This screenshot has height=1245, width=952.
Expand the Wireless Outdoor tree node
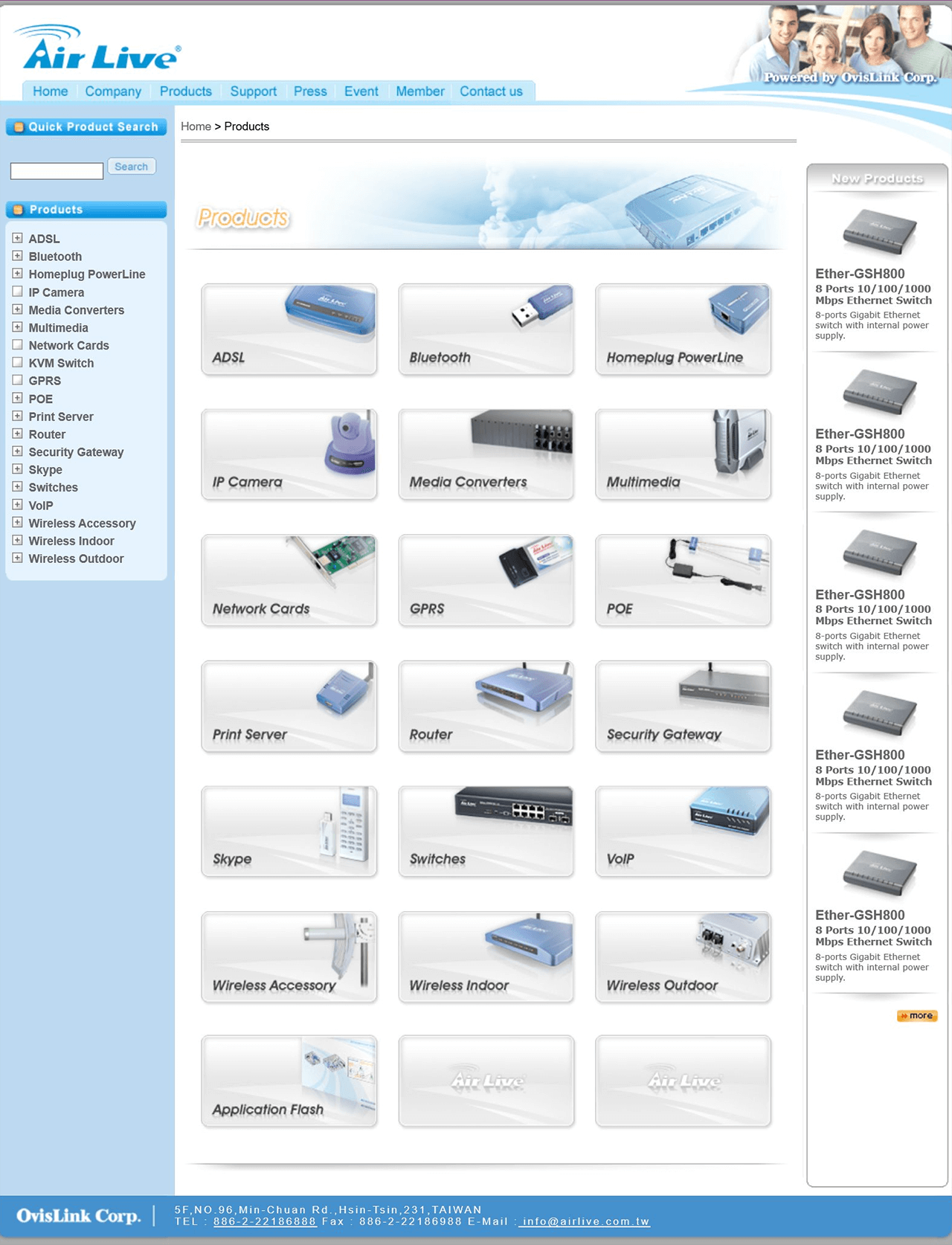[17, 559]
